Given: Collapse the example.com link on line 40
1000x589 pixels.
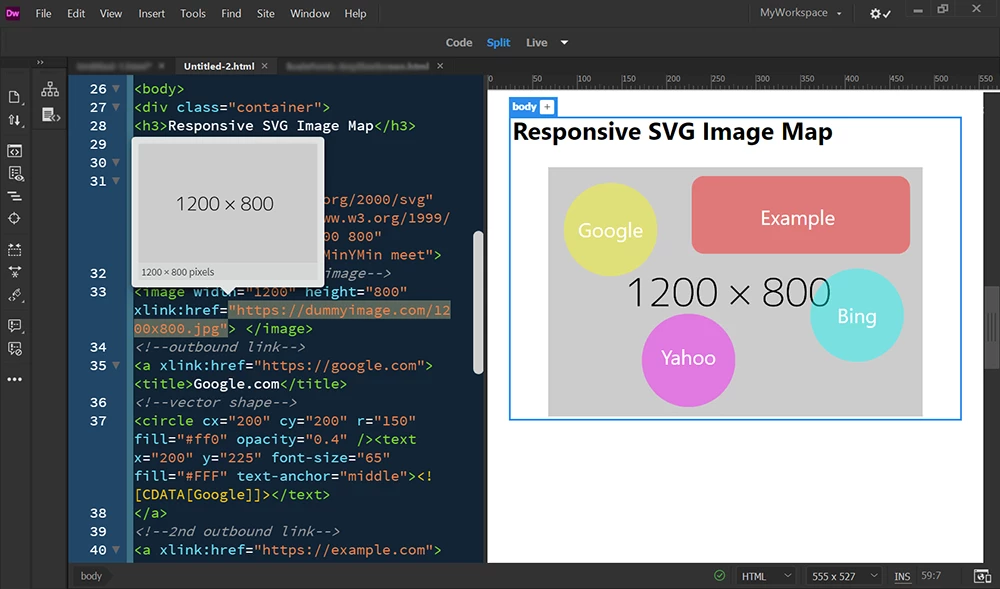Looking at the screenshot, I should pyautogui.click(x=116, y=549).
